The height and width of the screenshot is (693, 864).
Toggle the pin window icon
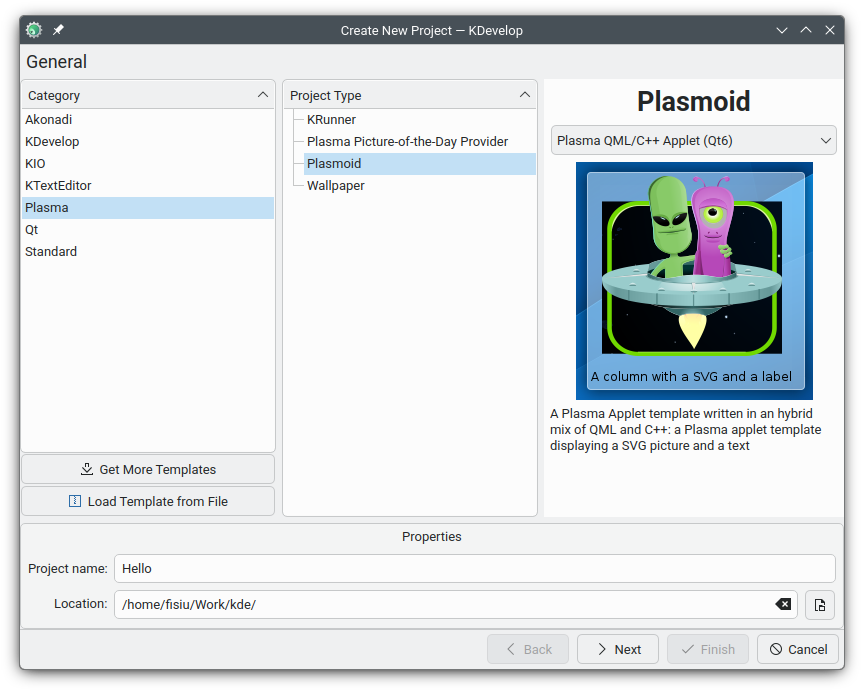click(x=59, y=30)
